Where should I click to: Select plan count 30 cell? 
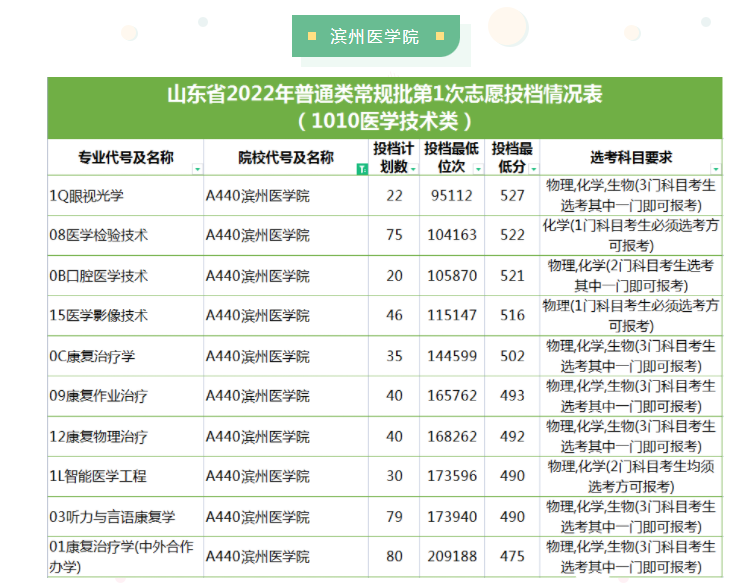tap(394, 476)
